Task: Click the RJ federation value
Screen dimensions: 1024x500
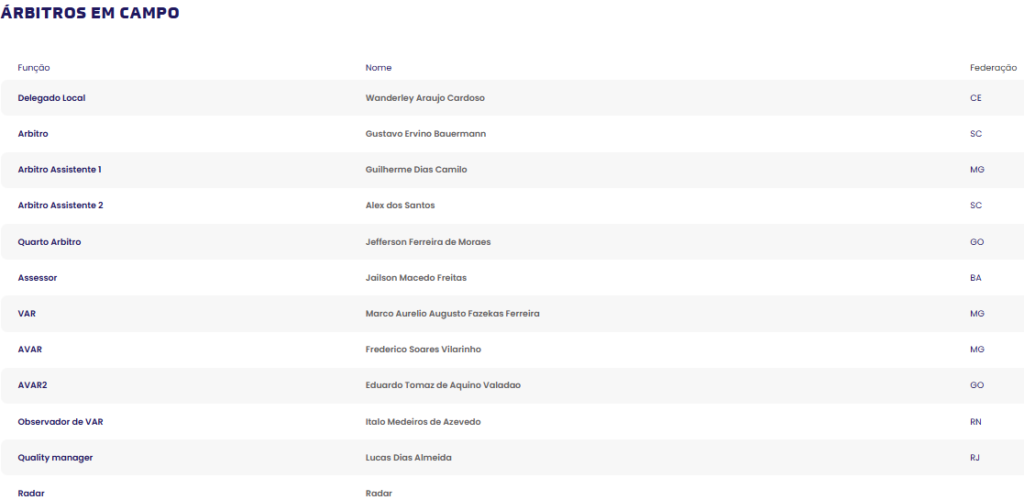Action: click(x=975, y=458)
